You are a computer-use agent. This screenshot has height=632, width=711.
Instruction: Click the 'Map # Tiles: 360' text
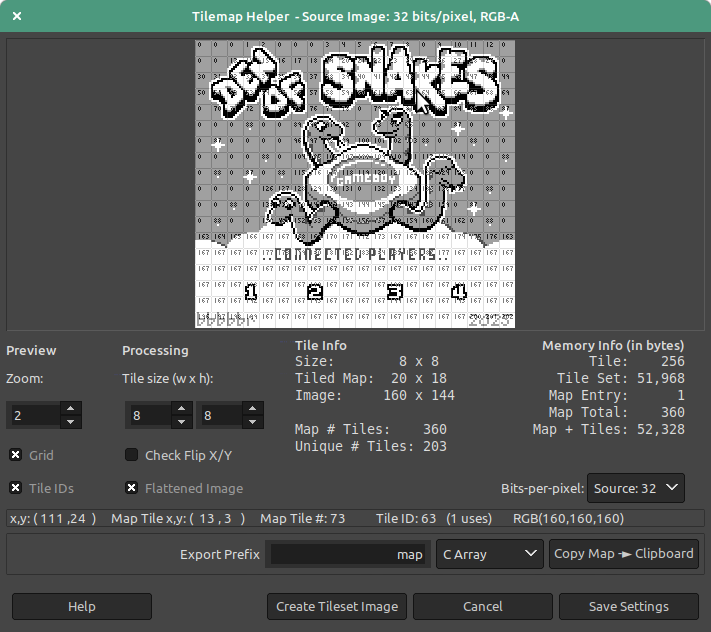pyautogui.click(x=370, y=429)
